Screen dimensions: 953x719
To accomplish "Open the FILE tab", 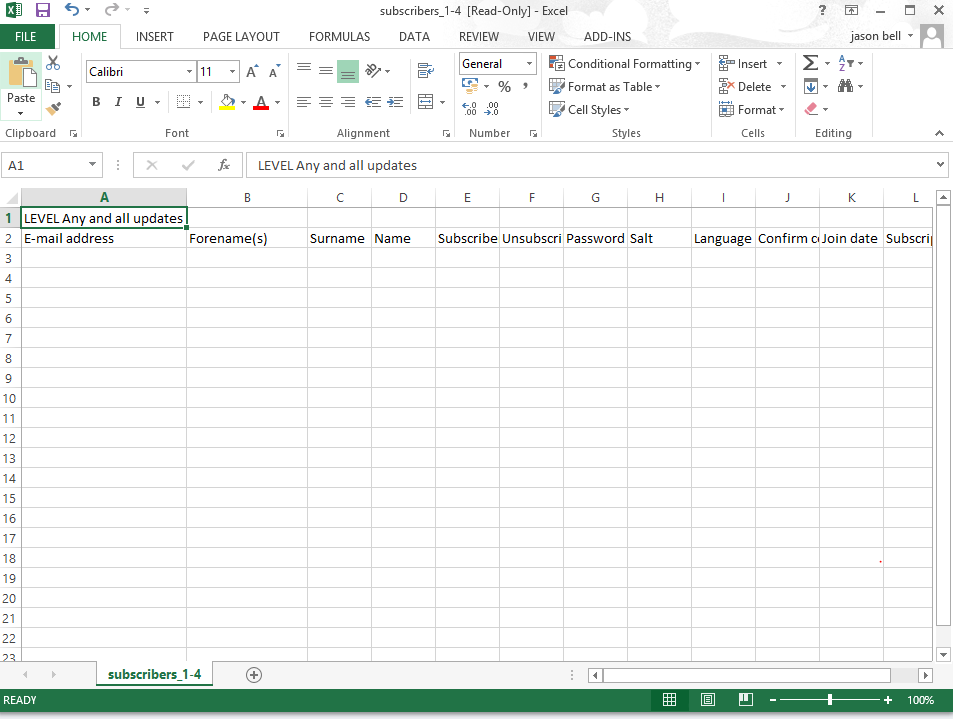I will [x=26, y=36].
